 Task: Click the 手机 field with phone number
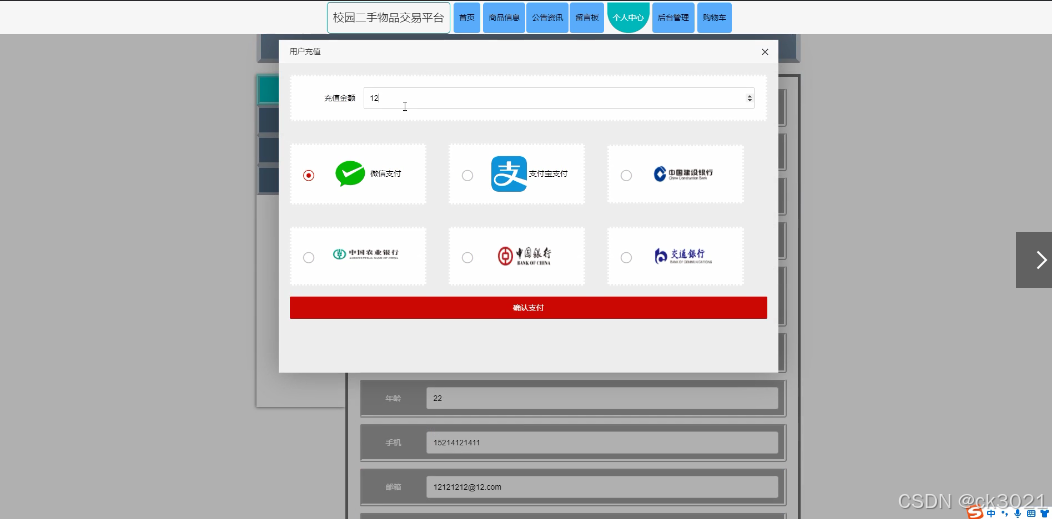point(602,443)
